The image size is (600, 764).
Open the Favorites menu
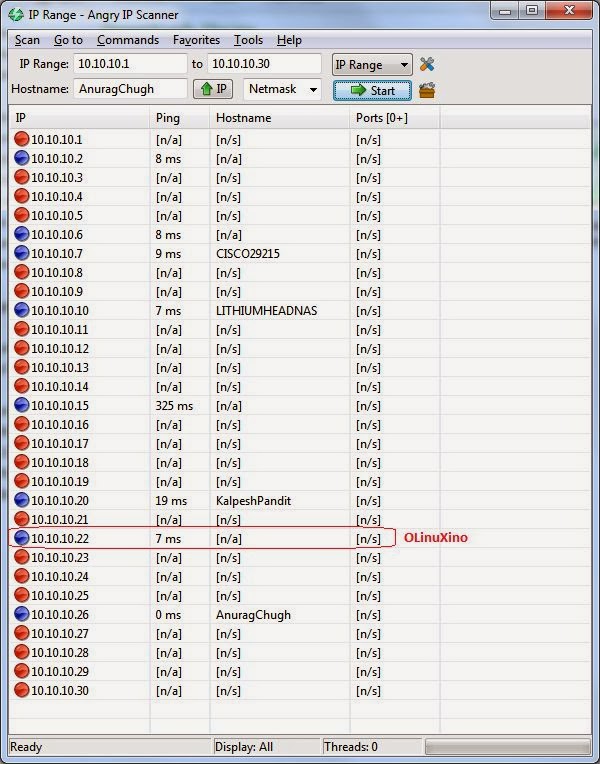[x=196, y=40]
